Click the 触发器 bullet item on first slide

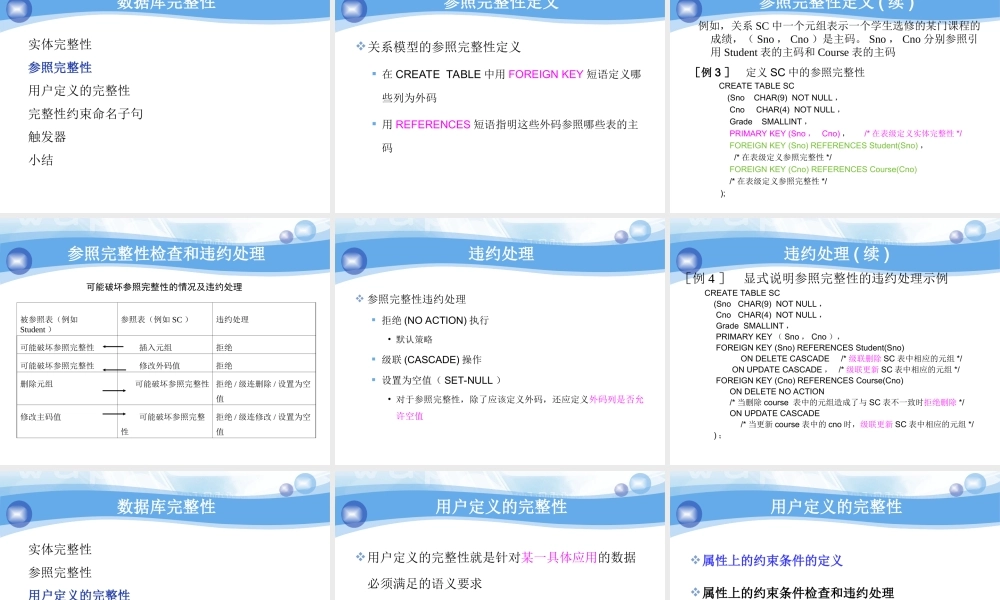click(48, 135)
